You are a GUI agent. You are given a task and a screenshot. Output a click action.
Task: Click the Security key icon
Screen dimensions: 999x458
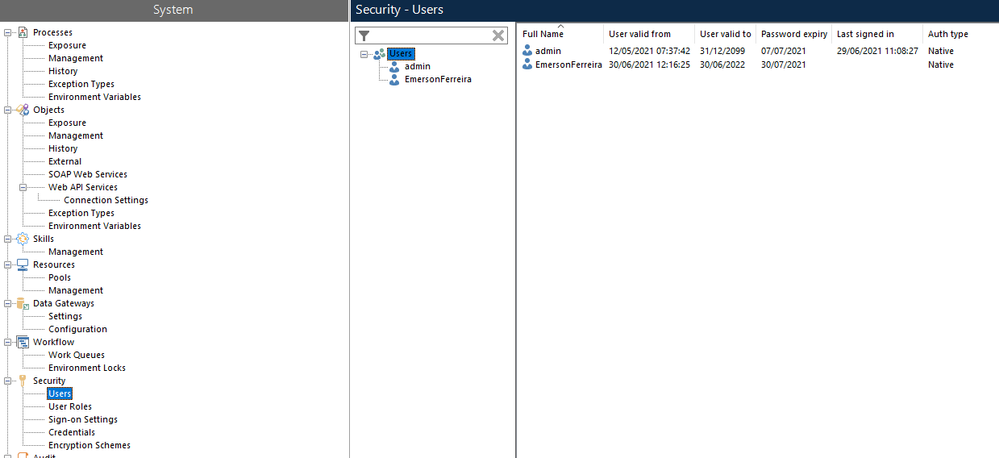click(x=23, y=381)
